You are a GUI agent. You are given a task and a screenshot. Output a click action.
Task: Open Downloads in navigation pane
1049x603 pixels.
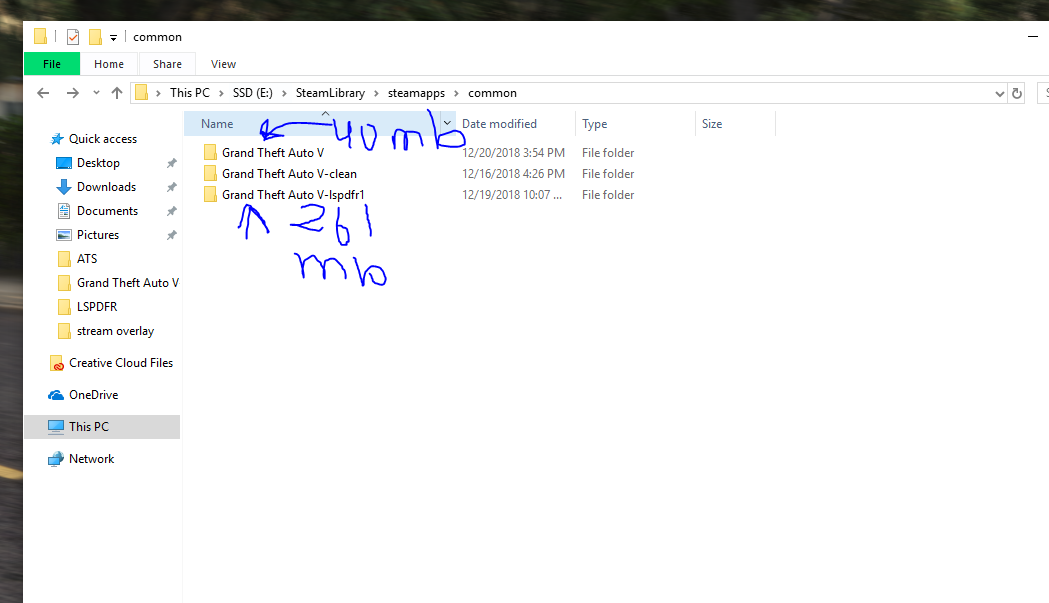(106, 187)
